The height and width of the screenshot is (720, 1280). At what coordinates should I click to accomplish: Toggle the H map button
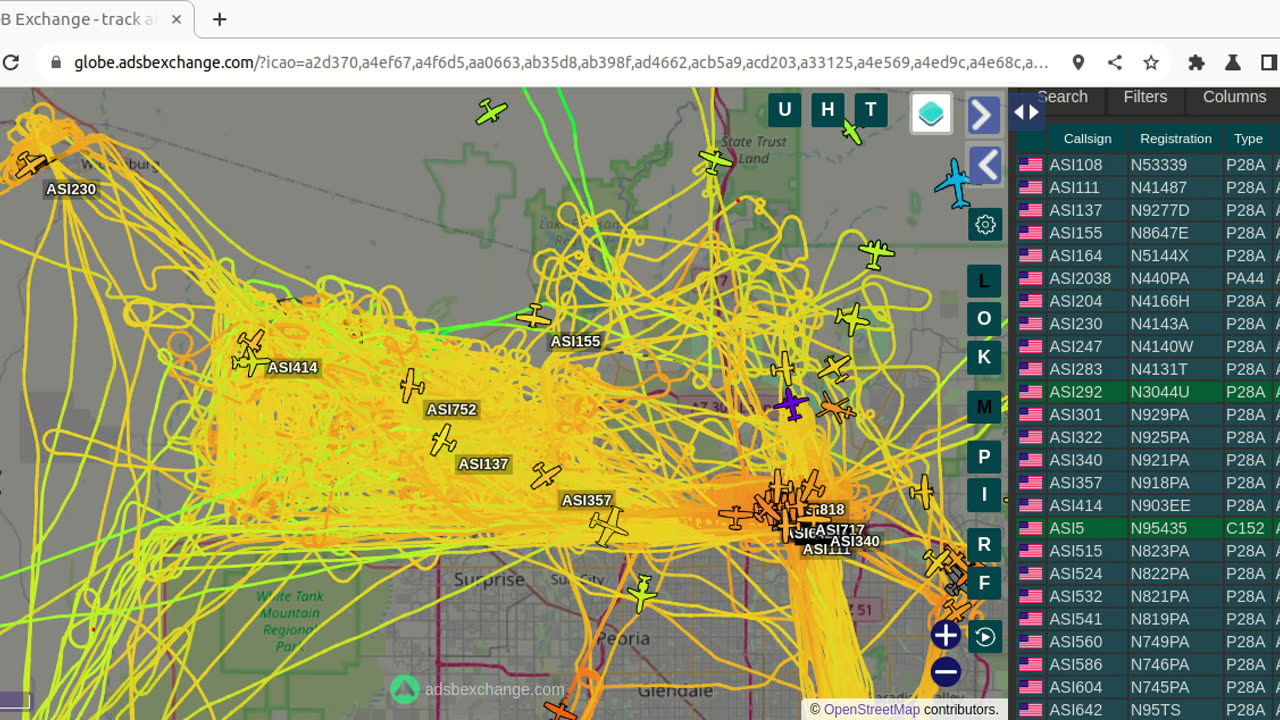coord(828,110)
